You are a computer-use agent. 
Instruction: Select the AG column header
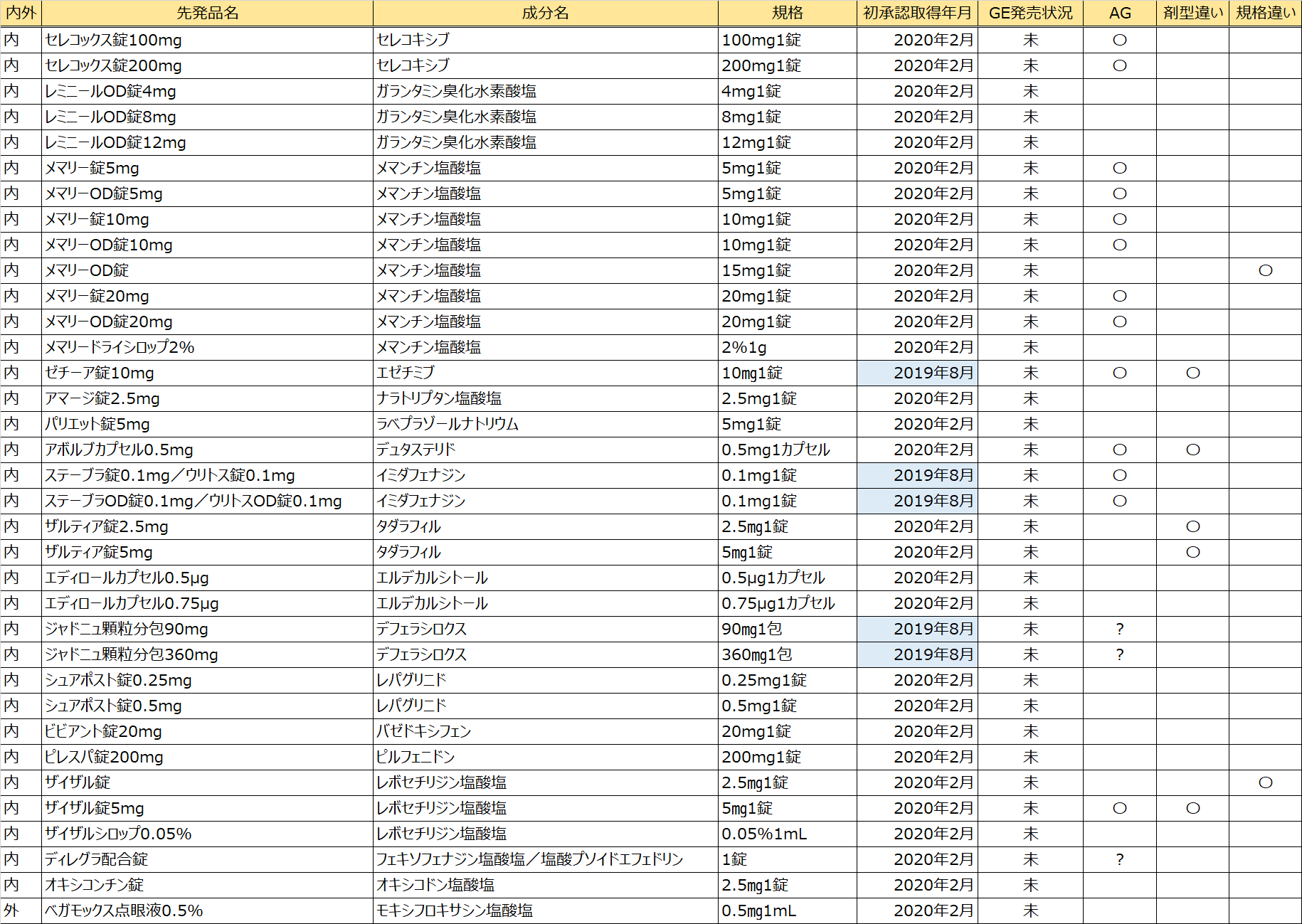click(x=1120, y=14)
